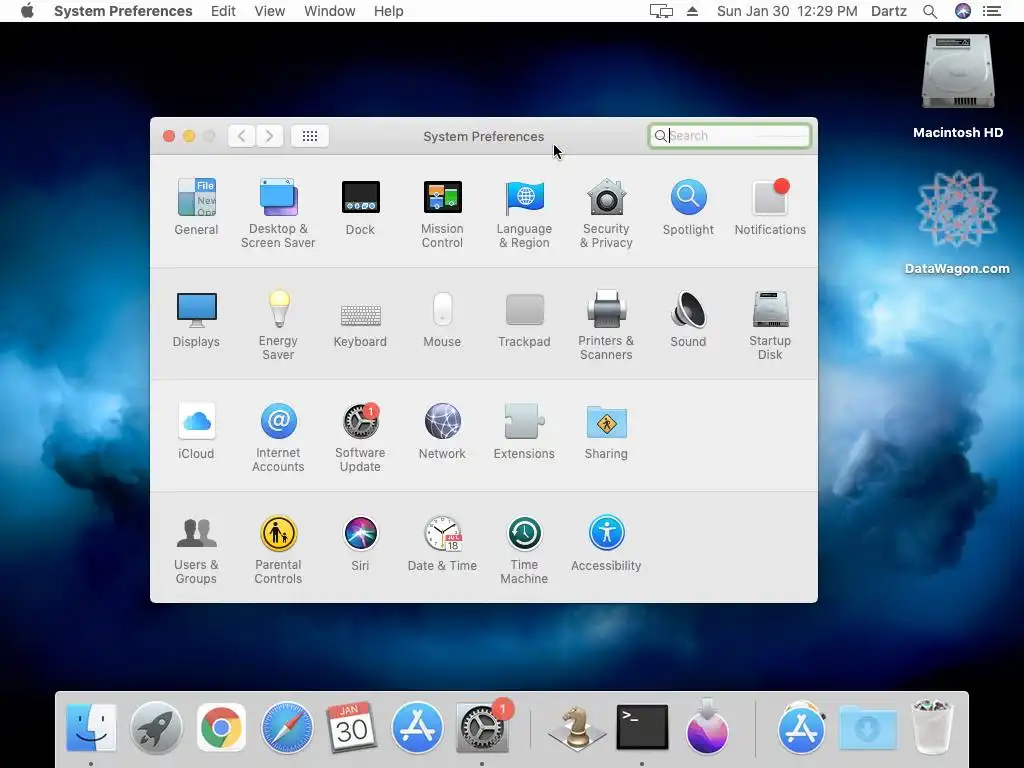
Task: Open Siri preferences pane
Action: (360, 543)
